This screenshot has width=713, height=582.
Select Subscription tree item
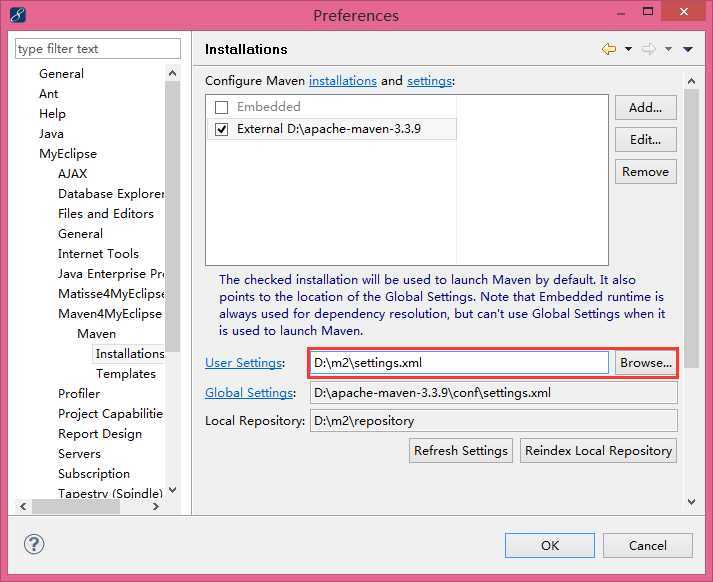coord(94,474)
